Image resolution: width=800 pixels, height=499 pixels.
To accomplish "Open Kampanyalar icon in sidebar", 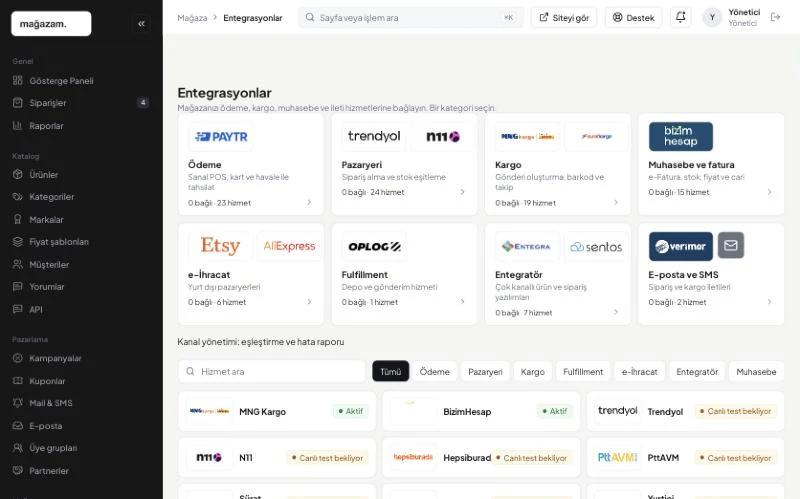I will pos(18,358).
